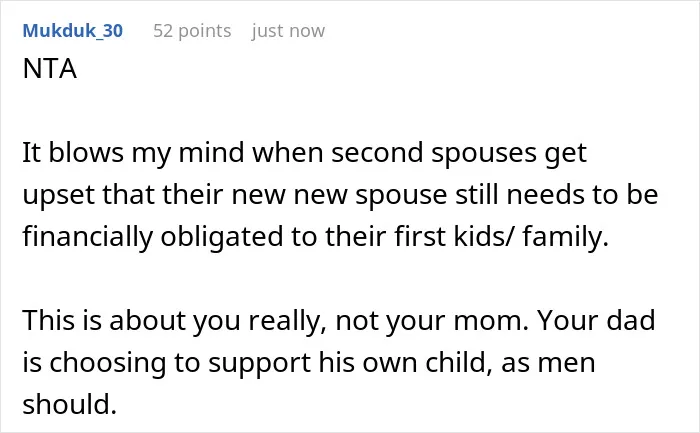Click the 52 points score label
This screenshot has height=433, width=700.
(192, 31)
